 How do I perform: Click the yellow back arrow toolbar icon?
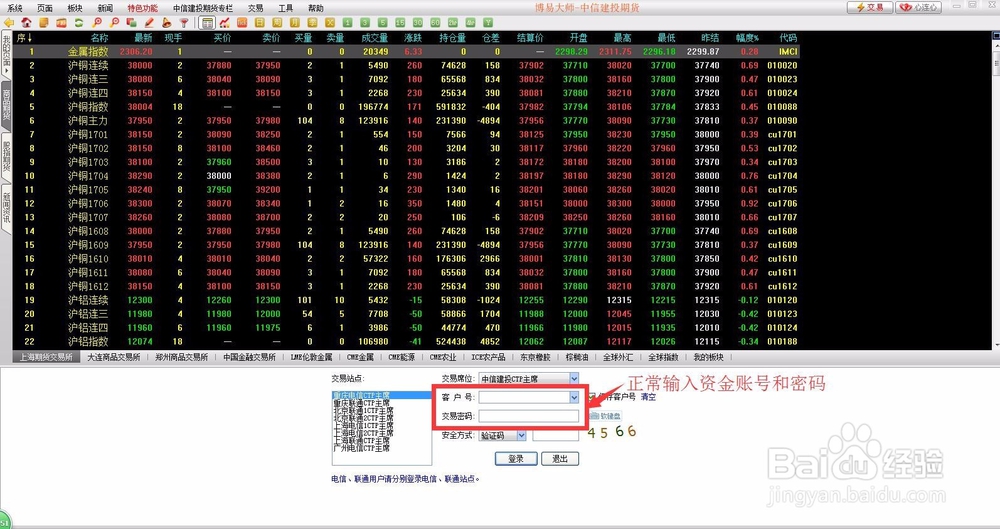point(9,23)
